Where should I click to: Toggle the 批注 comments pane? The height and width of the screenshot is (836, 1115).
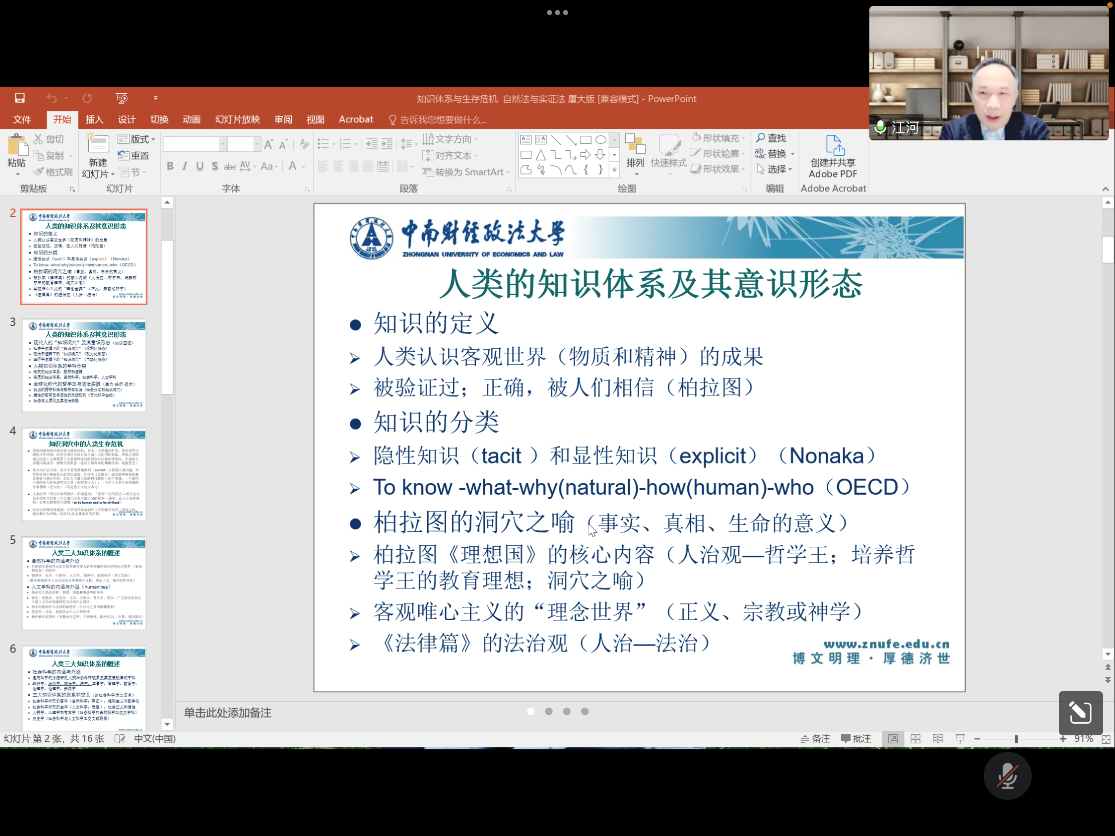click(x=855, y=739)
